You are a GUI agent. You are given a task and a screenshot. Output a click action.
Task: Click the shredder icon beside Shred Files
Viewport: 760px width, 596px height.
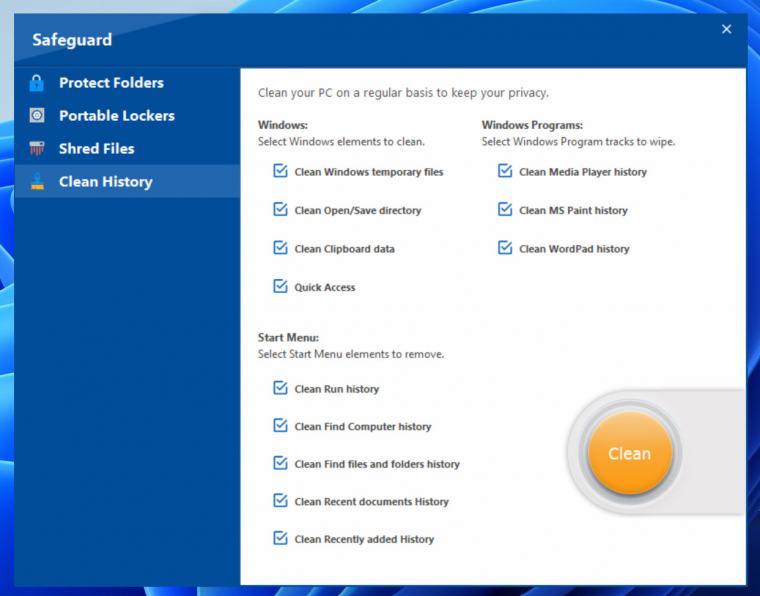coord(37,148)
